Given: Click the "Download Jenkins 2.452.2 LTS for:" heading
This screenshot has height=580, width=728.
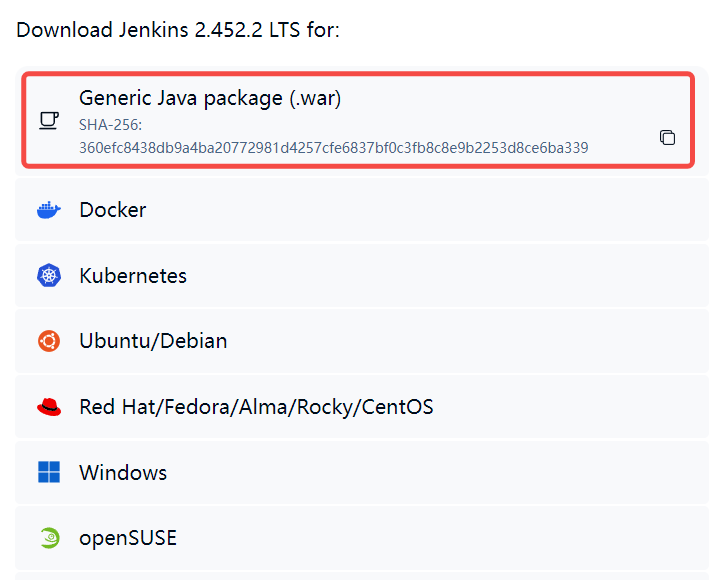Looking at the screenshot, I should coord(178,29).
